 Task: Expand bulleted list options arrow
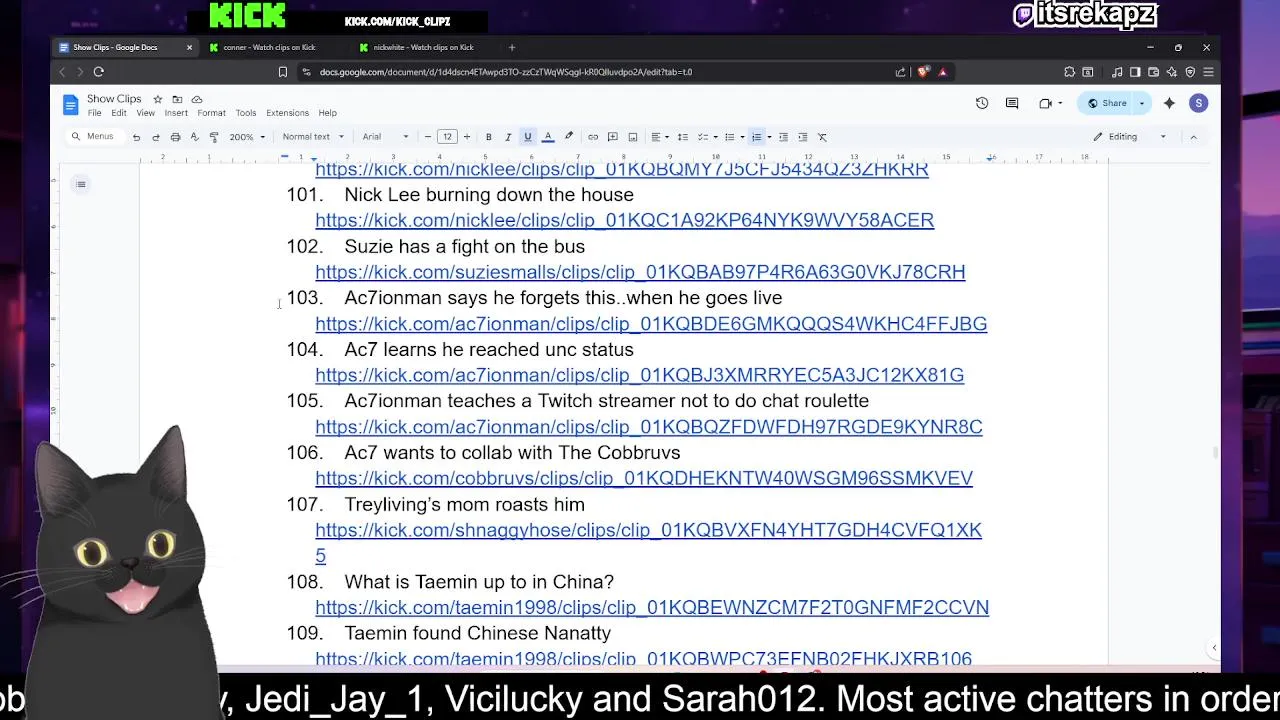point(741,137)
